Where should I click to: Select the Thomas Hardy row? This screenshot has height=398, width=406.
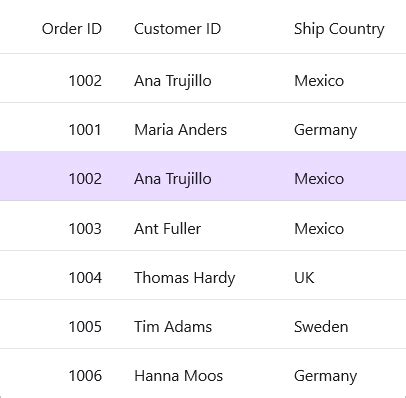click(203, 275)
